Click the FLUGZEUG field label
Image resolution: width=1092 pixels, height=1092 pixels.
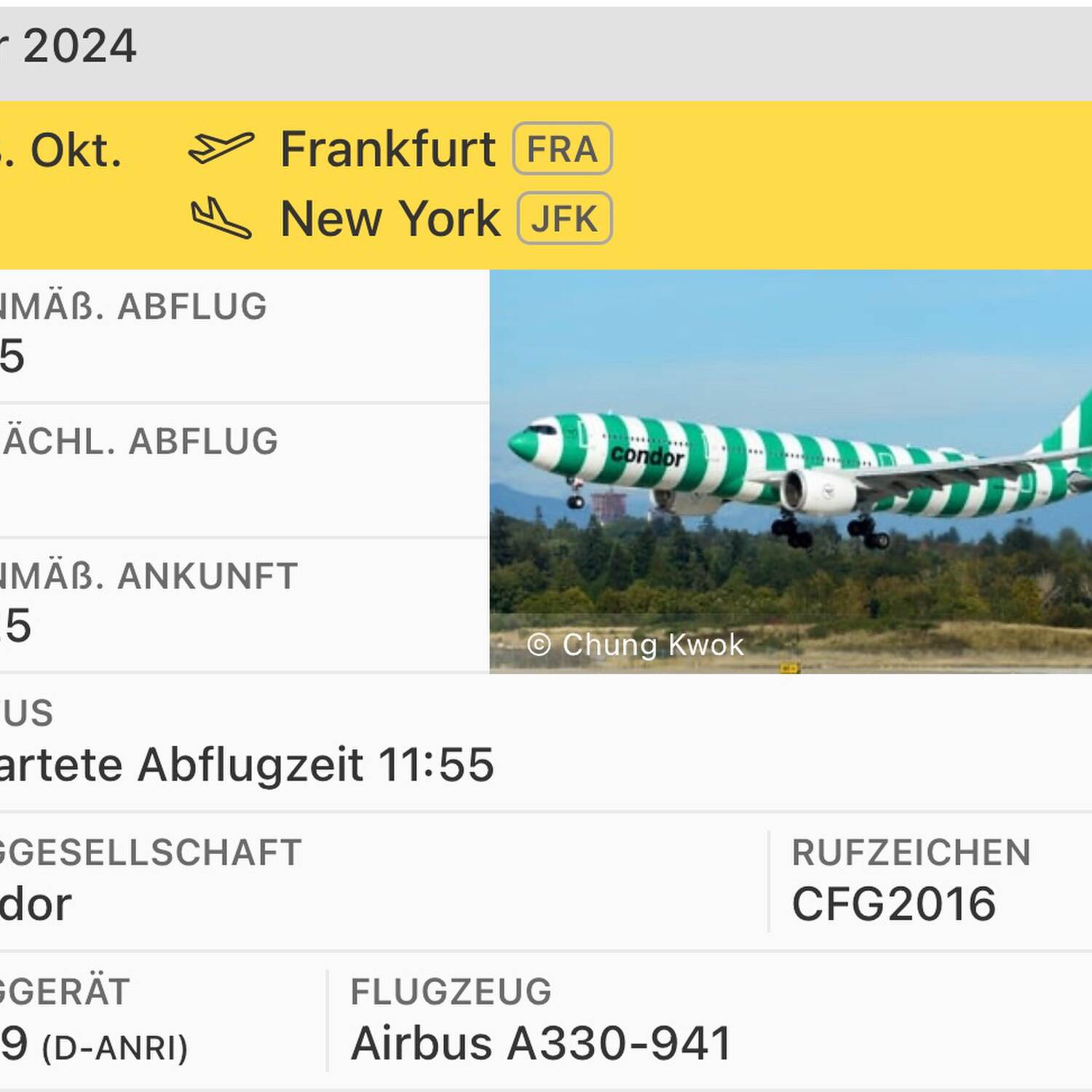pyautogui.click(x=451, y=992)
